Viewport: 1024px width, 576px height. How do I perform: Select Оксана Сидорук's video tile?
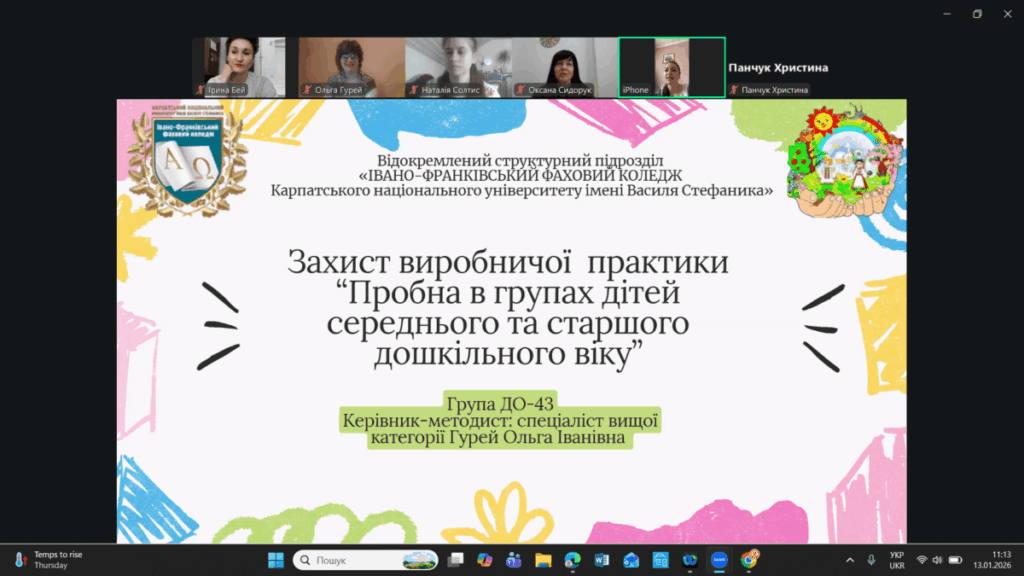564,67
